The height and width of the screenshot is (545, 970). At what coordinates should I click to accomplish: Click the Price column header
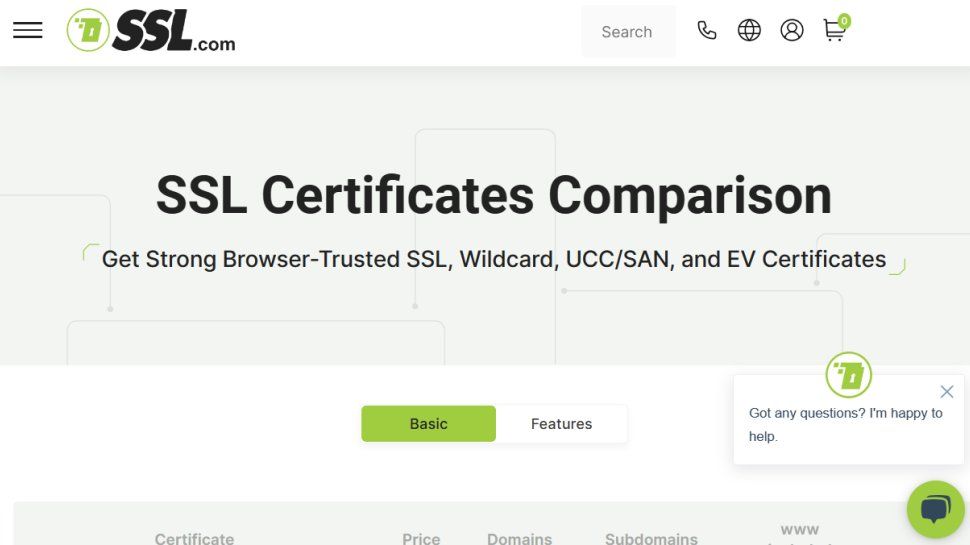click(x=421, y=538)
